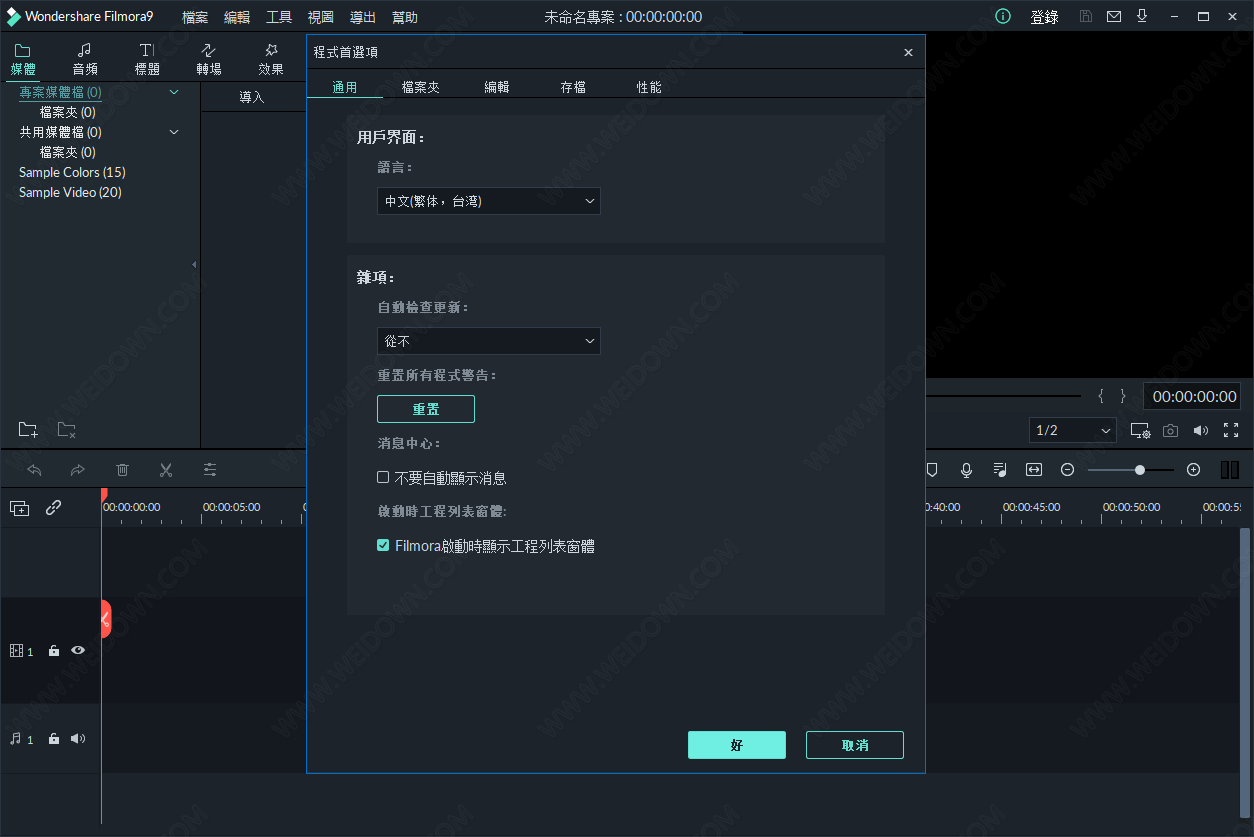The image size is (1254, 837).
Task: Click the preview volume speaker icon
Action: pos(1201,430)
